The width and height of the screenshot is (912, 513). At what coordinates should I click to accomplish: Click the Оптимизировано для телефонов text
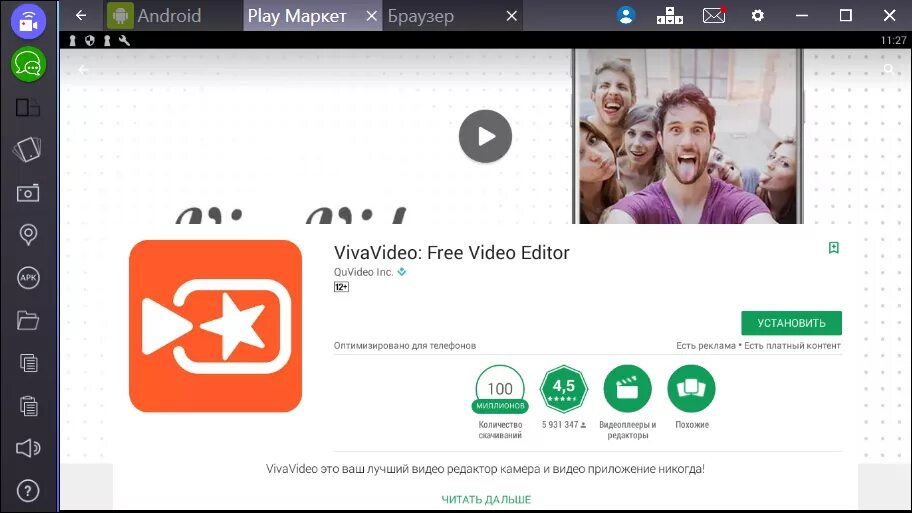pyautogui.click(x=405, y=345)
